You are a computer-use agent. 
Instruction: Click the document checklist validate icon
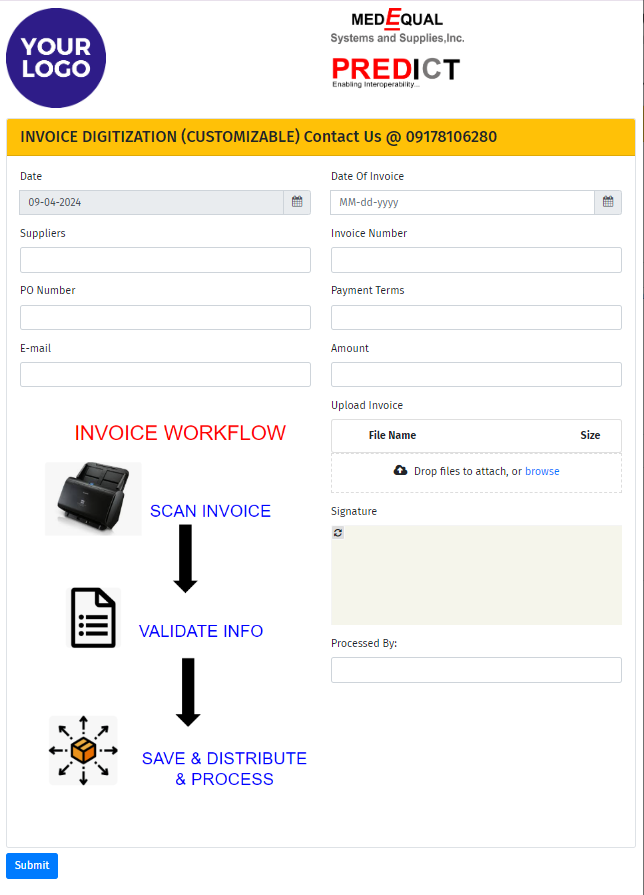pyautogui.click(x=94, y=618)
